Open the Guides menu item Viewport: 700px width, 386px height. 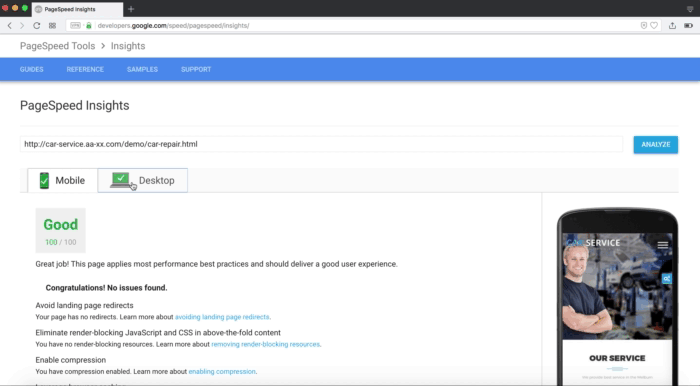pyautogui.click(x=32, y=69)
